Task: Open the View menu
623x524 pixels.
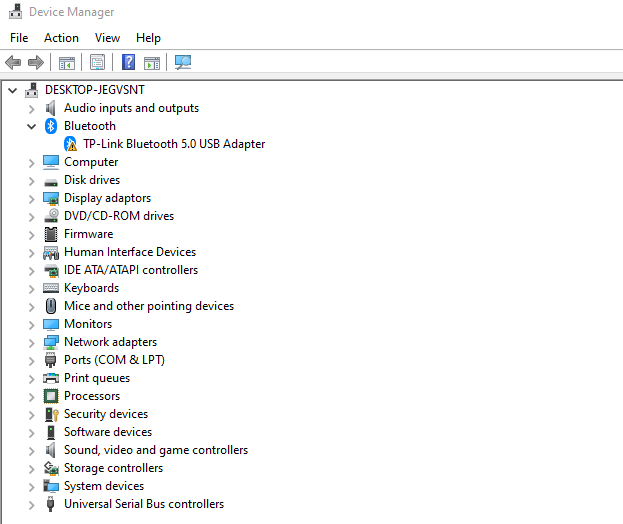Action: coord(107,38)
